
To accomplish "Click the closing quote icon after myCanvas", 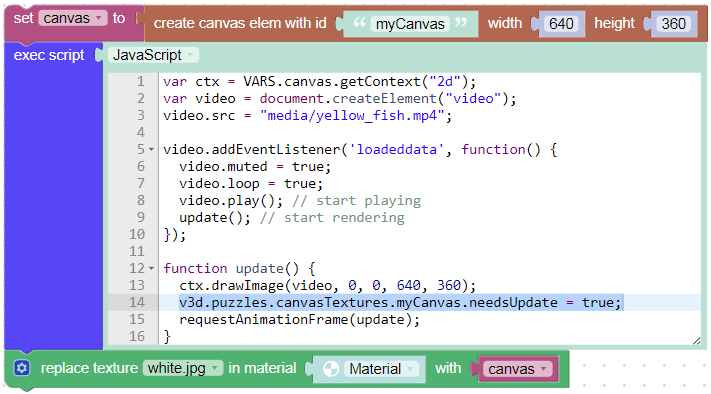I will click(461, 23).
